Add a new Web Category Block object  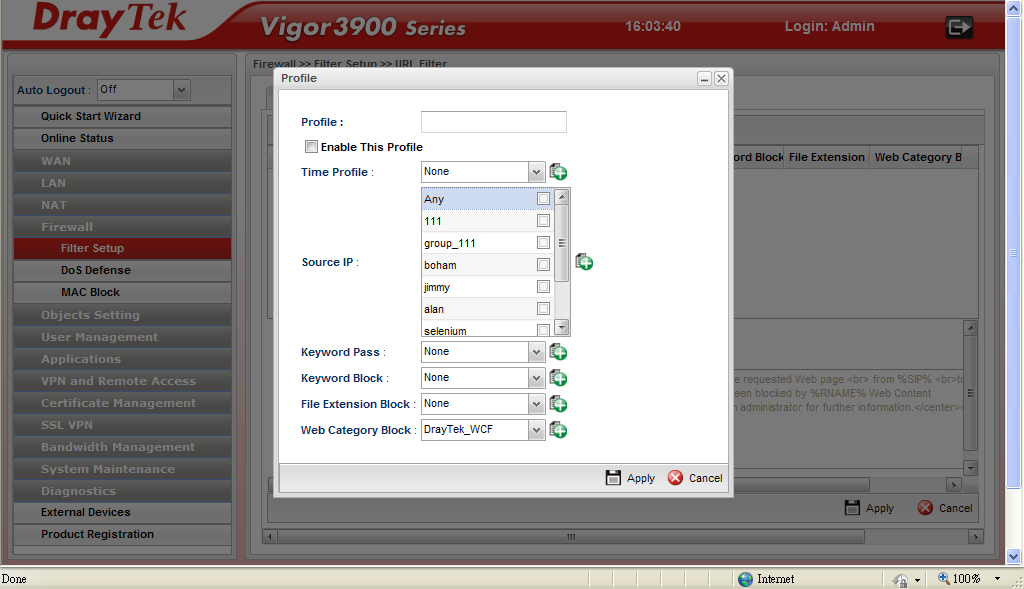558,430
